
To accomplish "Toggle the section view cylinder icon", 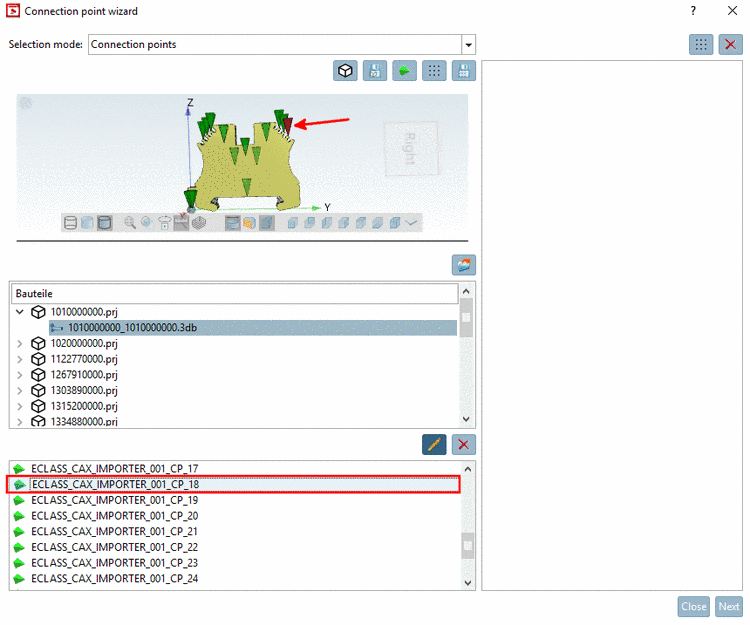I will tap(232, 223).
